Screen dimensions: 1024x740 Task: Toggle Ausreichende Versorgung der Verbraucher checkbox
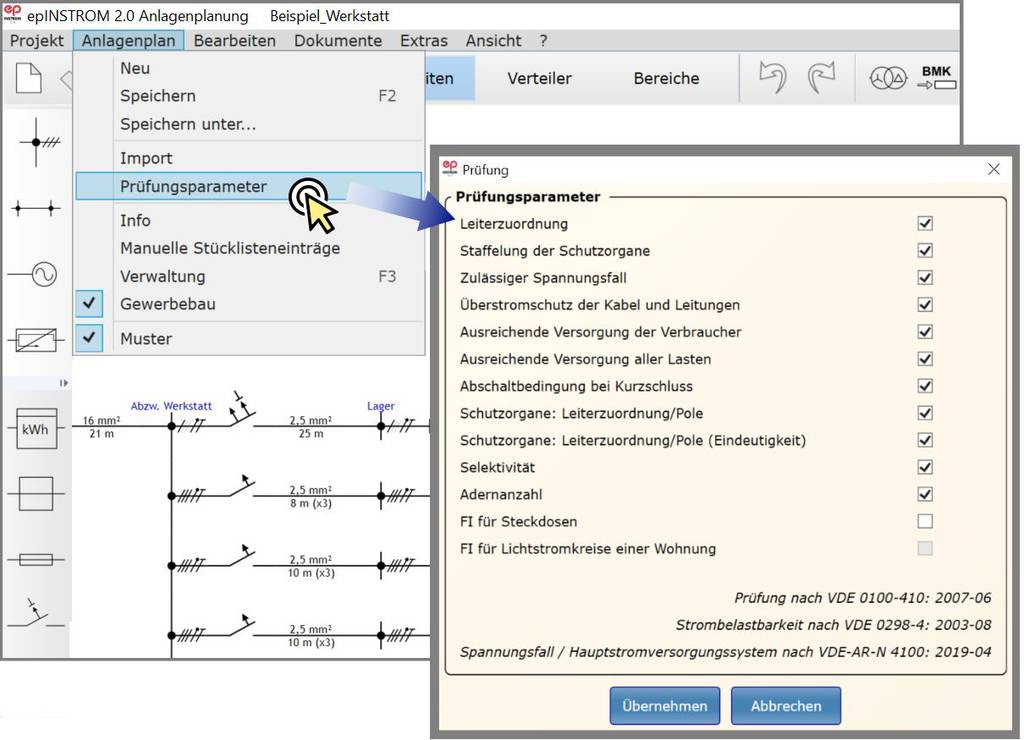click(925, 332)
